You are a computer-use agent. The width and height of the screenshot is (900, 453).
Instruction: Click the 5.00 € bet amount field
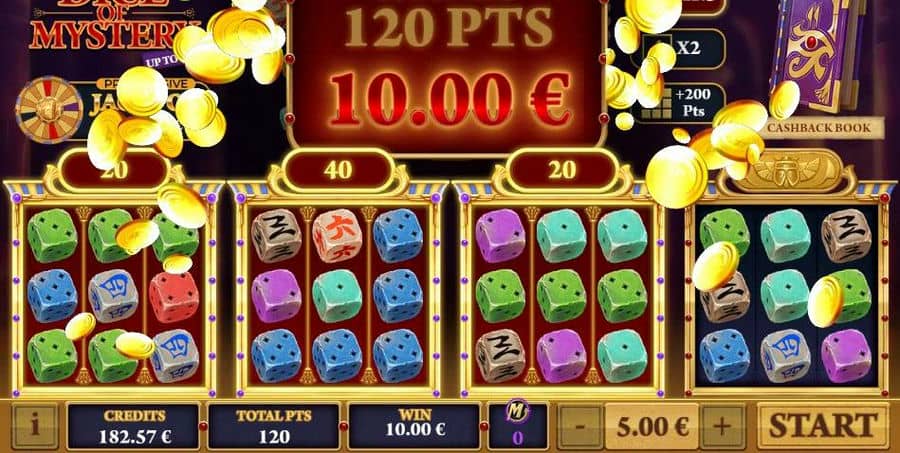tap(651, 426)
